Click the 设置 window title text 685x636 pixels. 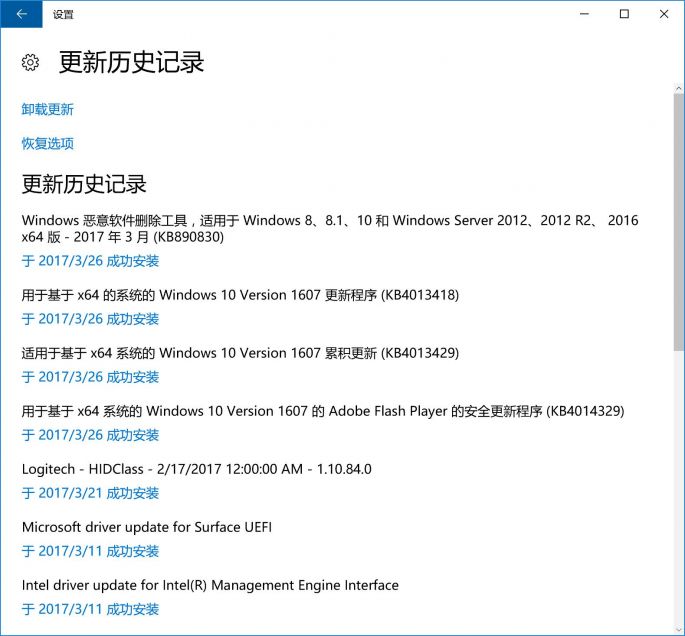tap(63, 14)
